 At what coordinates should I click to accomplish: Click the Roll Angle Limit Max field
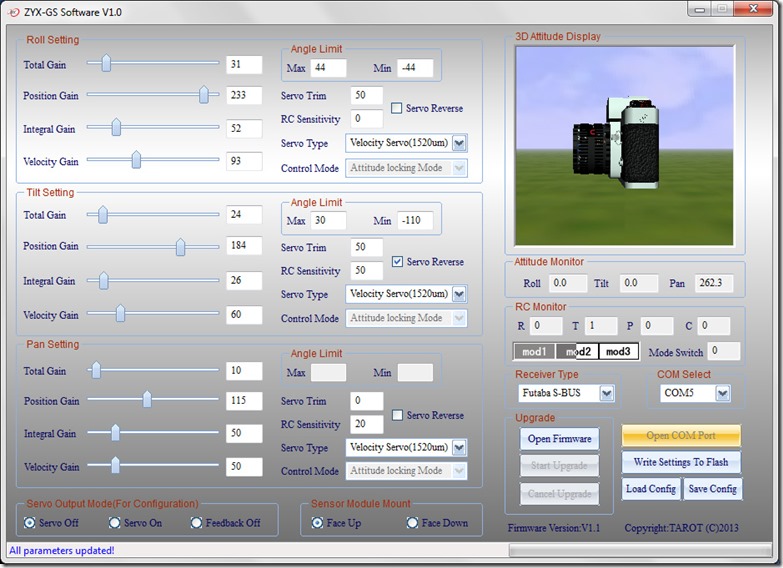tap(328, 68)
